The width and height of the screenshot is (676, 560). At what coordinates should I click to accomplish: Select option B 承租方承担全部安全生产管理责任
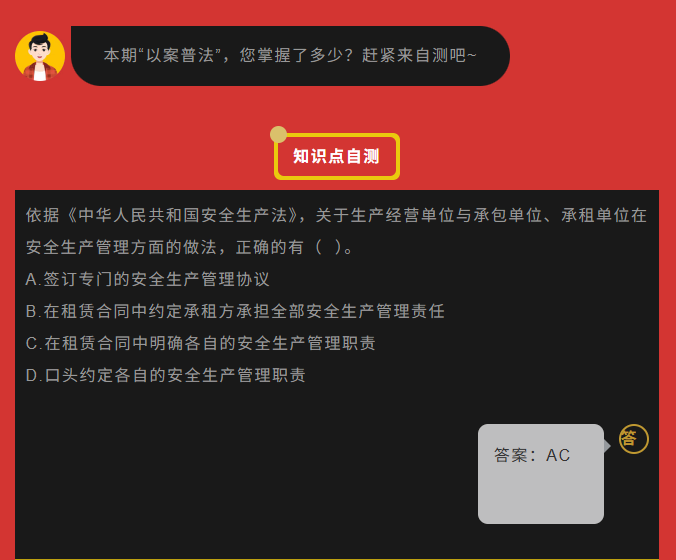235,311
